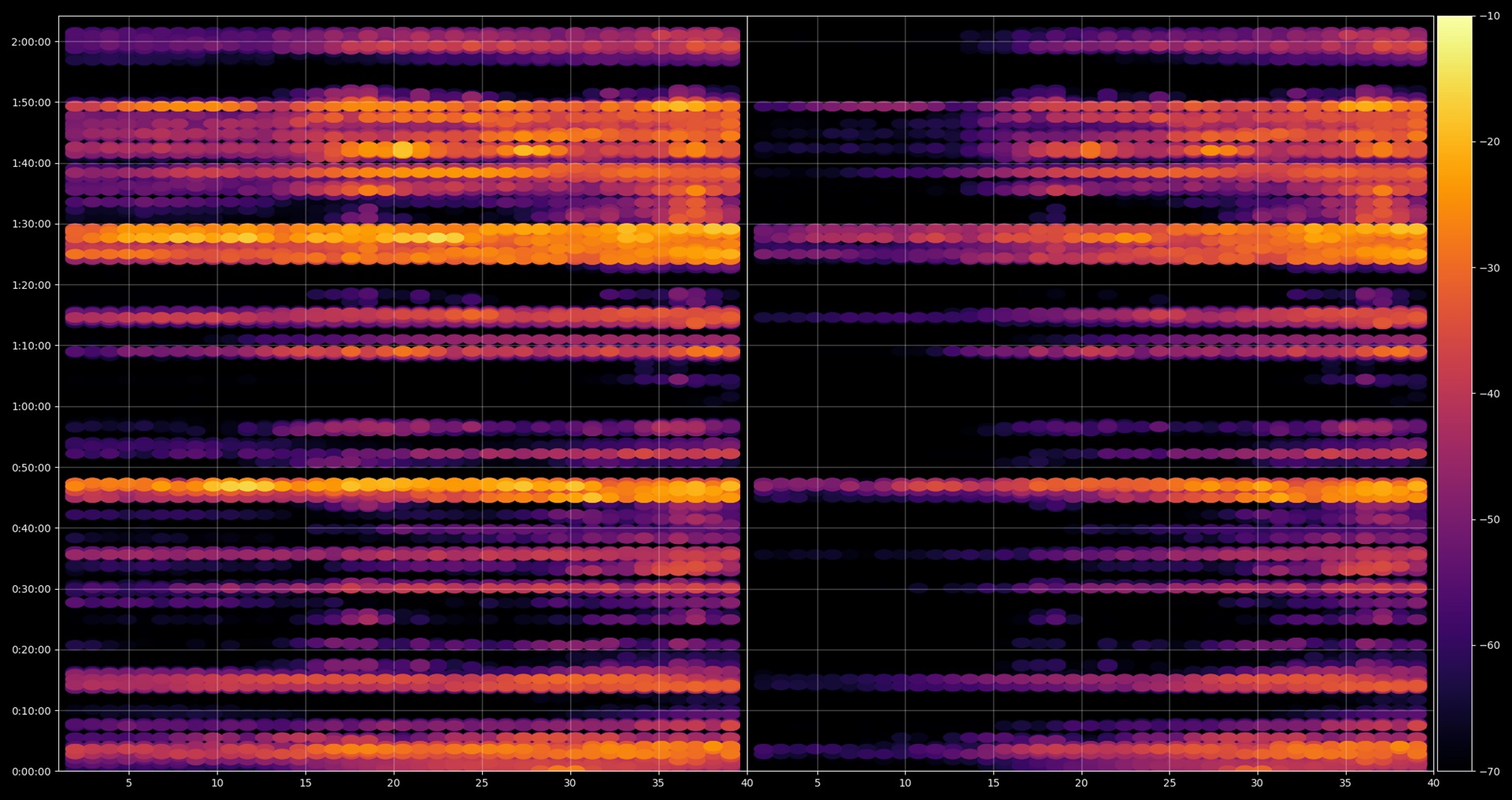
Task: Select x-axis label 40 under right heatmap's end
Action: click(x=1434, y=783)
